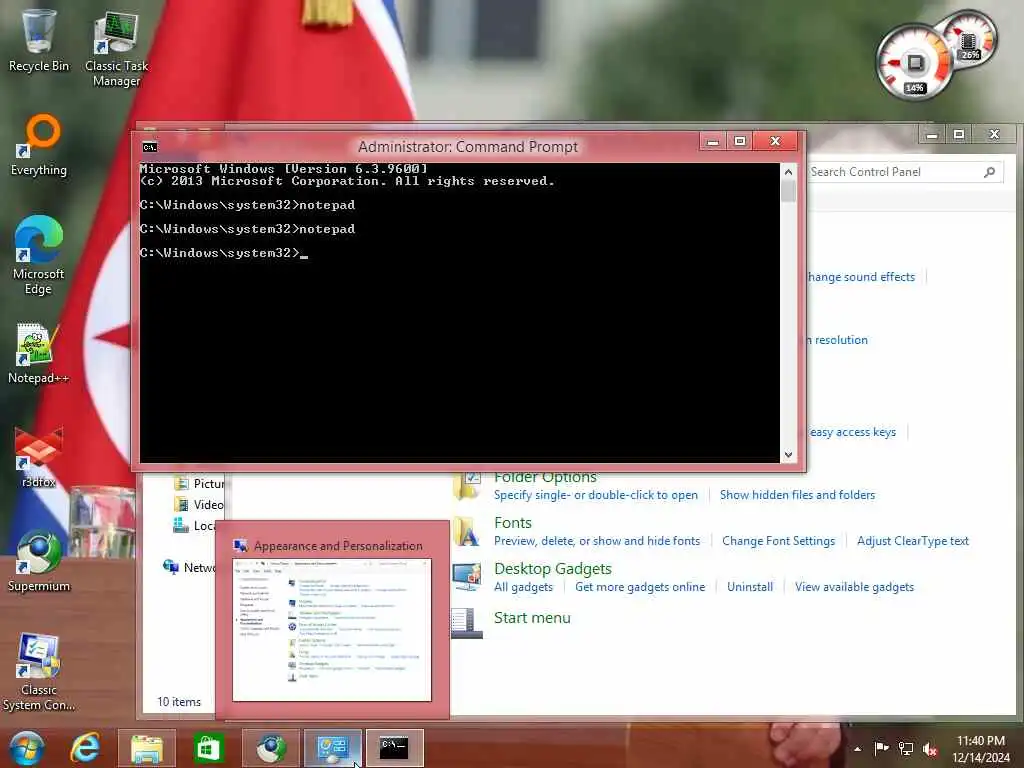Open the Fonts heading link
This screenshot has height=768, width=1024.
point(513,523)
